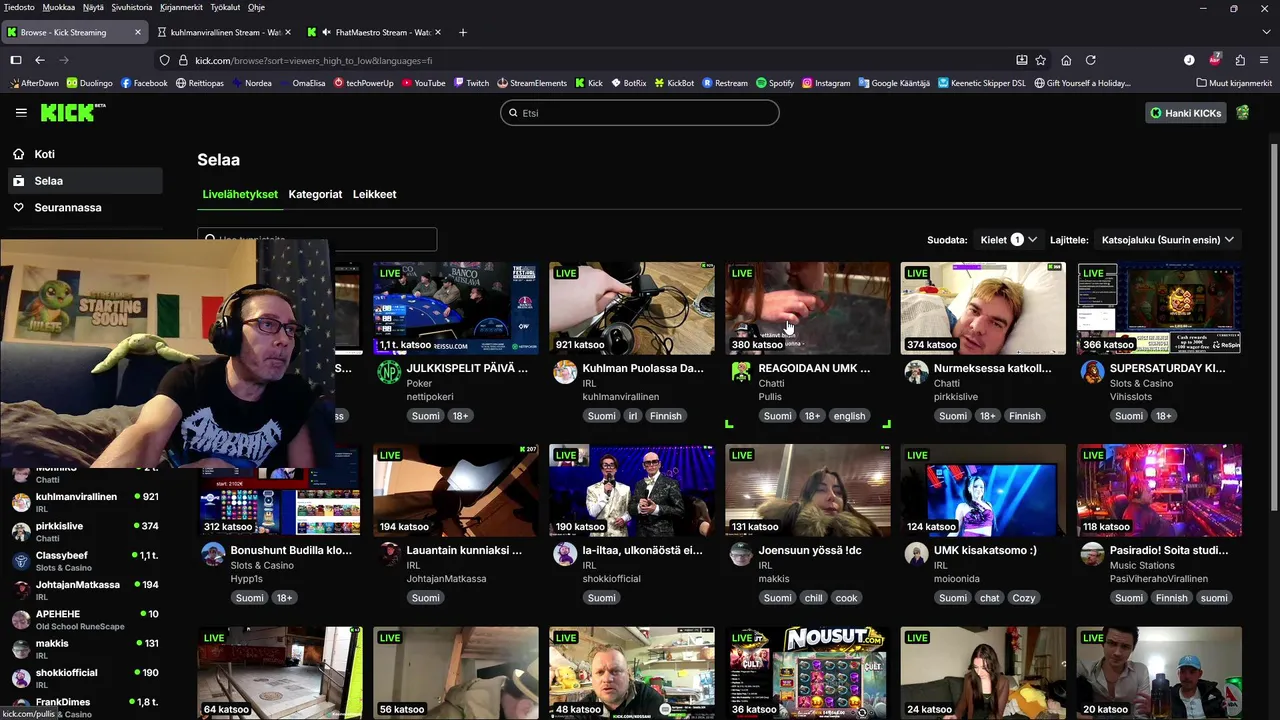Open the Nordea bookmark
Screen dimensions: 1280x720
pos(251,83)
